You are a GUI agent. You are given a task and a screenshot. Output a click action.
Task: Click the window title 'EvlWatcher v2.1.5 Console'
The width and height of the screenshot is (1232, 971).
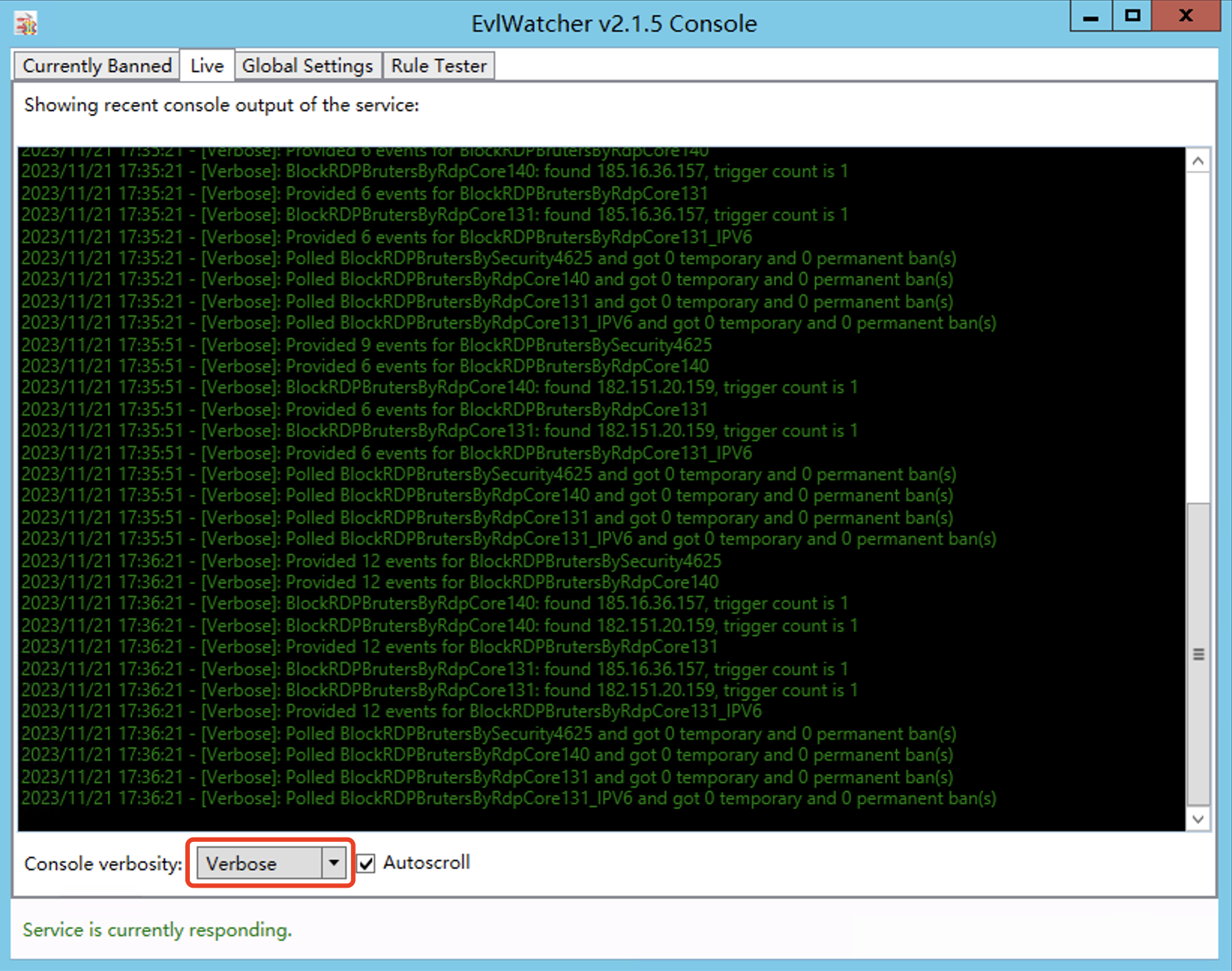click(x=614, y=24)
